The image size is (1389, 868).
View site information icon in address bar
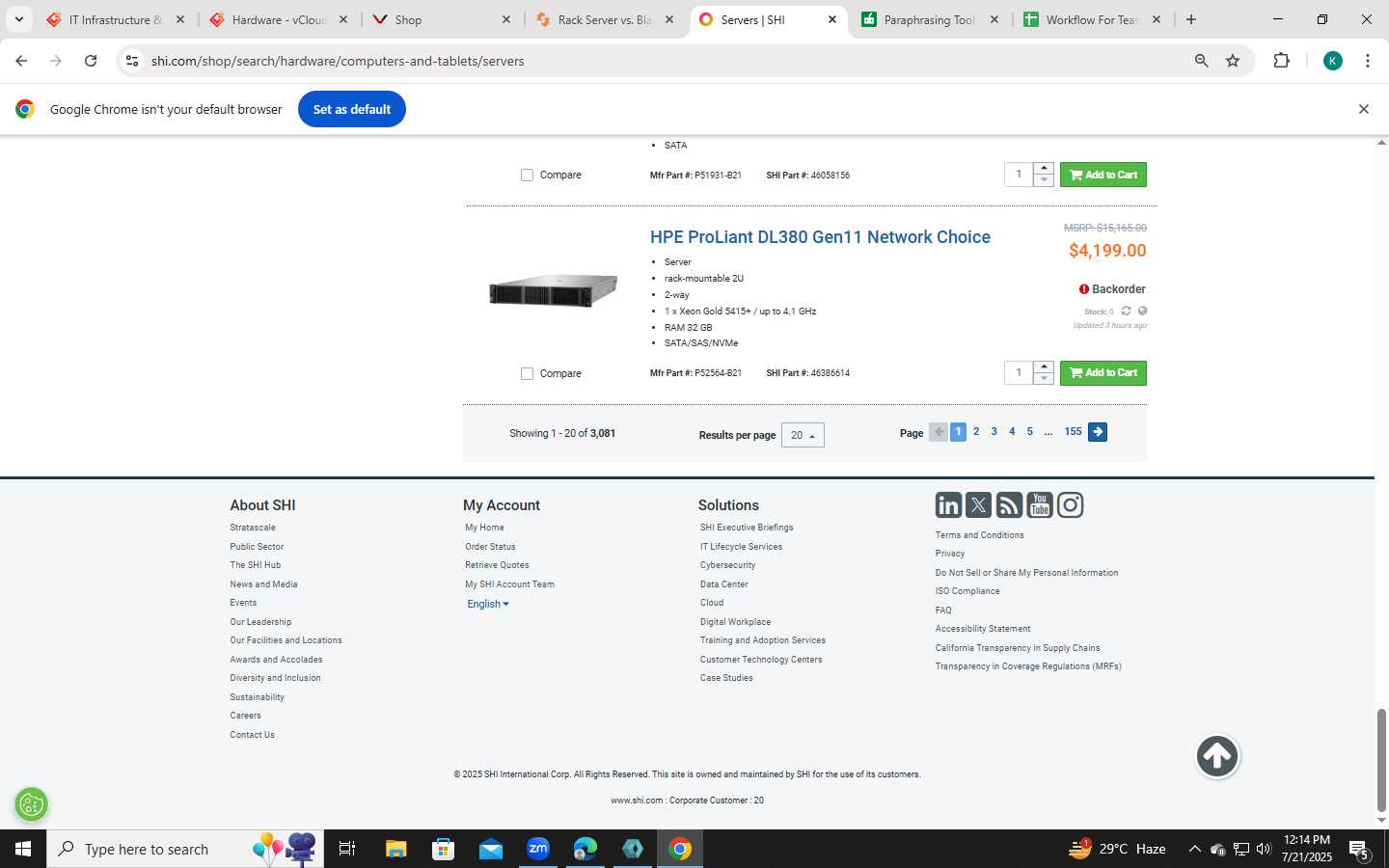(132, 61)
